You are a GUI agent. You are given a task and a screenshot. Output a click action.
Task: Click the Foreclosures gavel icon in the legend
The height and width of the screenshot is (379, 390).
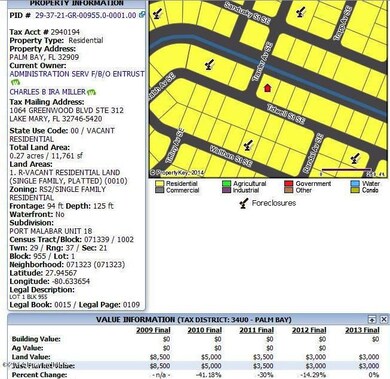click(244, 203)
